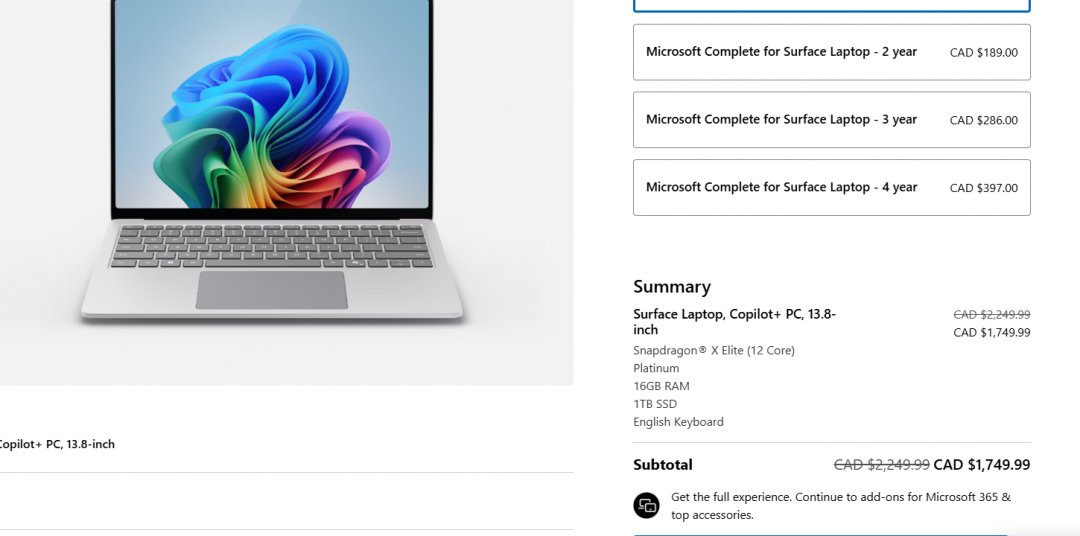Click the Platinum color spec line
The height and width of the screenshot is (536, 1080).
[x=656, y=368]
